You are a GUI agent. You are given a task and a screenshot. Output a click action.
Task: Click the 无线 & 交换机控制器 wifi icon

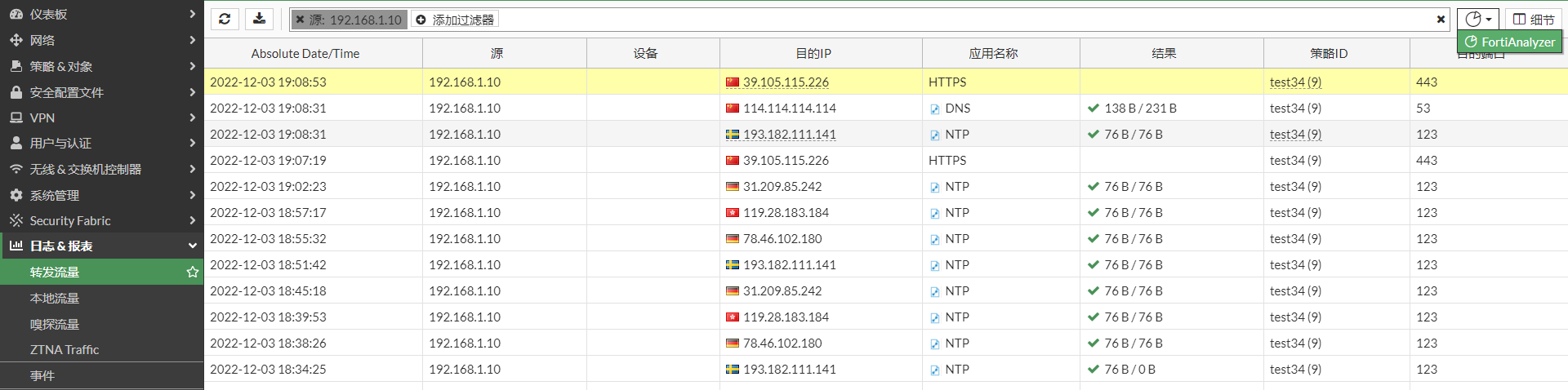(16, 169)
